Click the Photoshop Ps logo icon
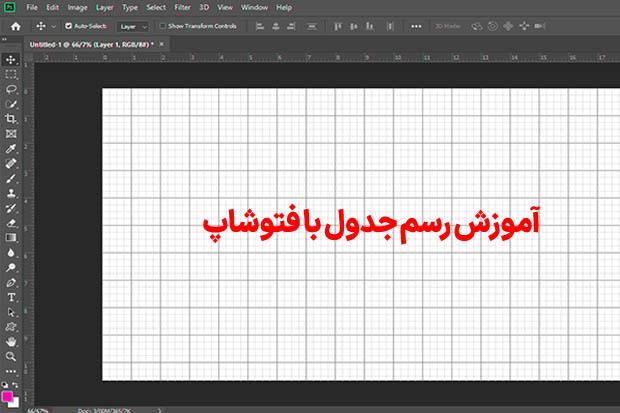Viewport: 620px width, 413px height. tap(9, 7)
